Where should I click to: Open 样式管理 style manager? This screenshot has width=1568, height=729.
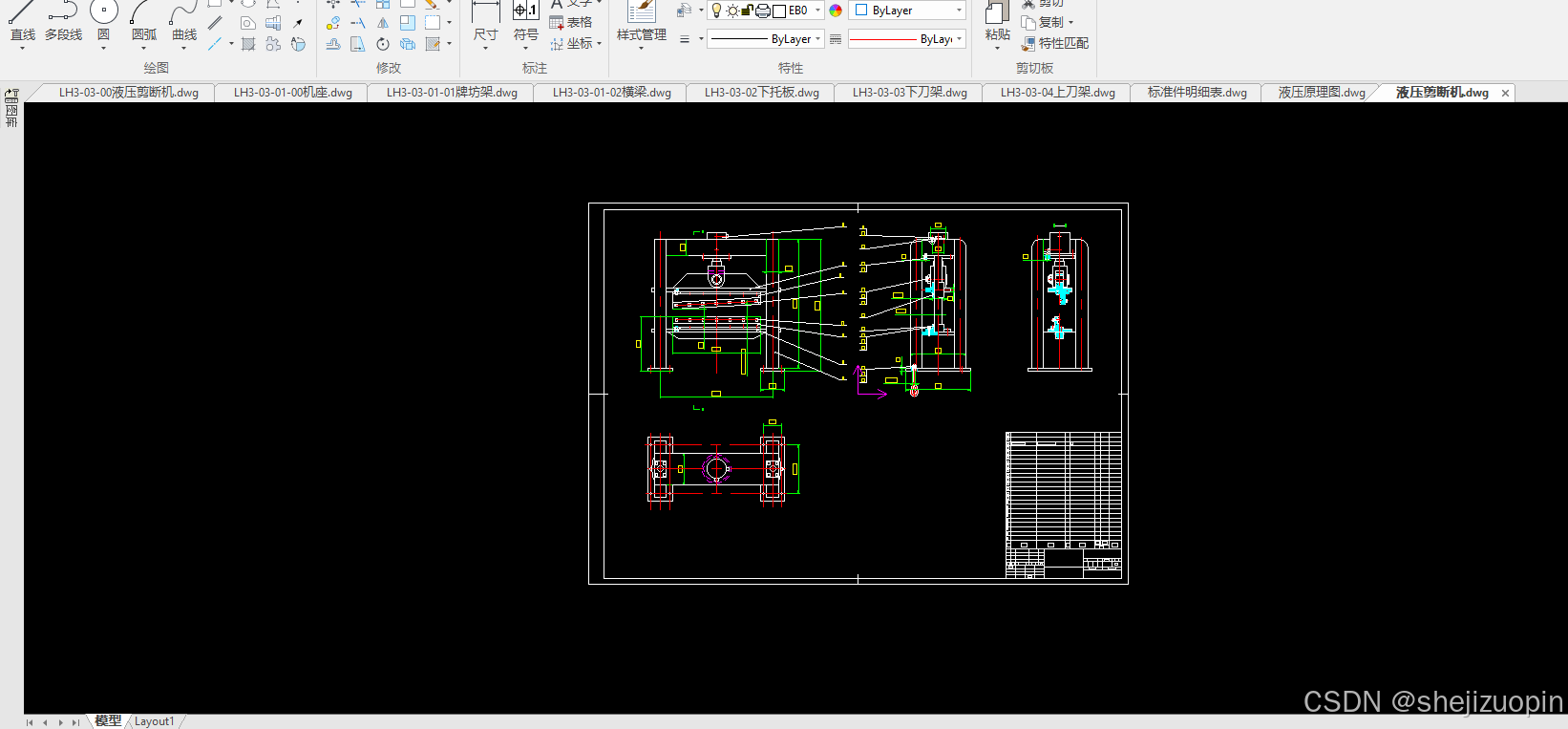[641, 23]
